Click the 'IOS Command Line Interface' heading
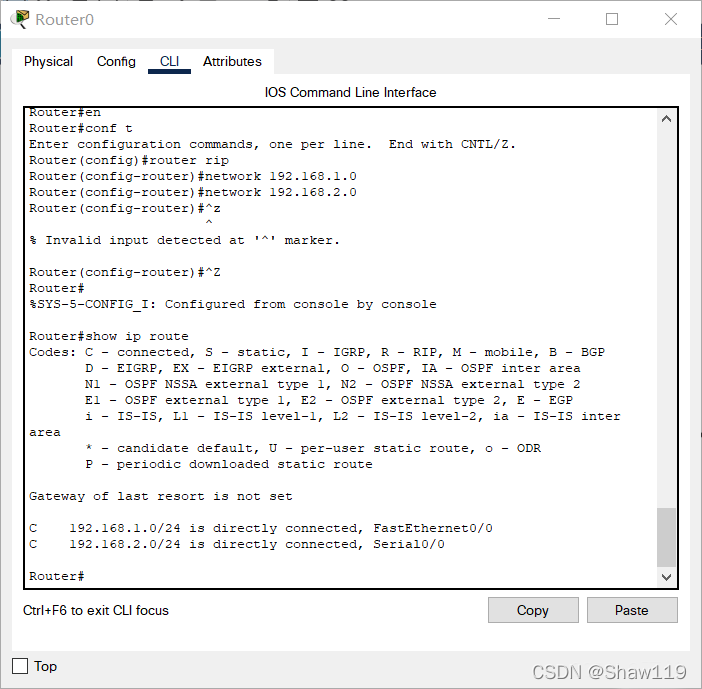Viewport: 702px width, 689px height. click(x=351, y=92)
